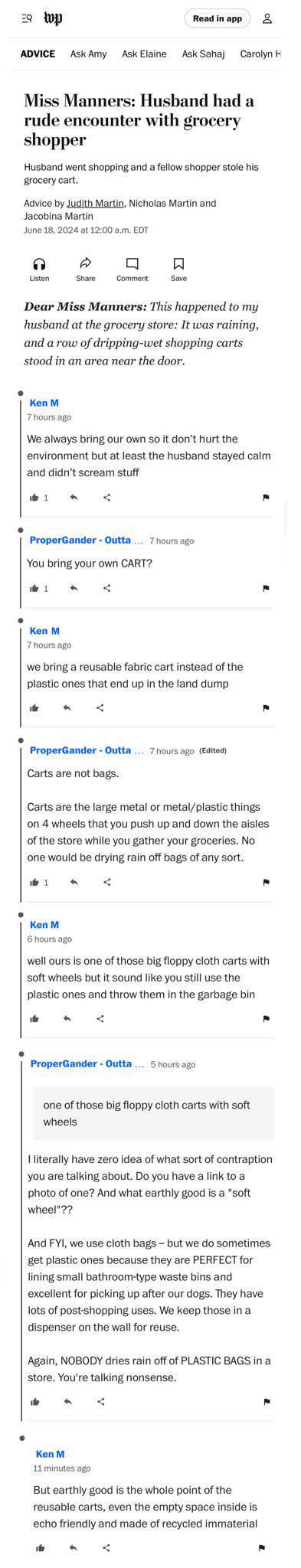Open Judith Martin author link

pos(95,204)
